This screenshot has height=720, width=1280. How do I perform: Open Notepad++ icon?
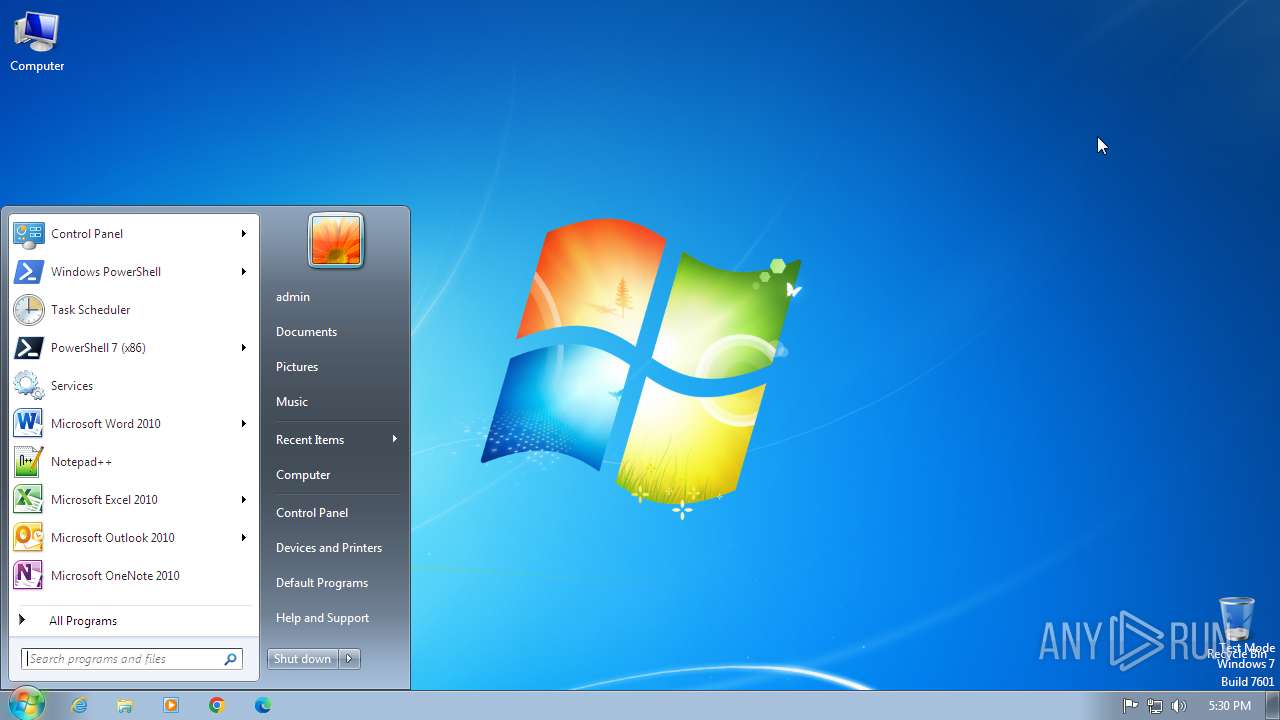tap(28, 462)
